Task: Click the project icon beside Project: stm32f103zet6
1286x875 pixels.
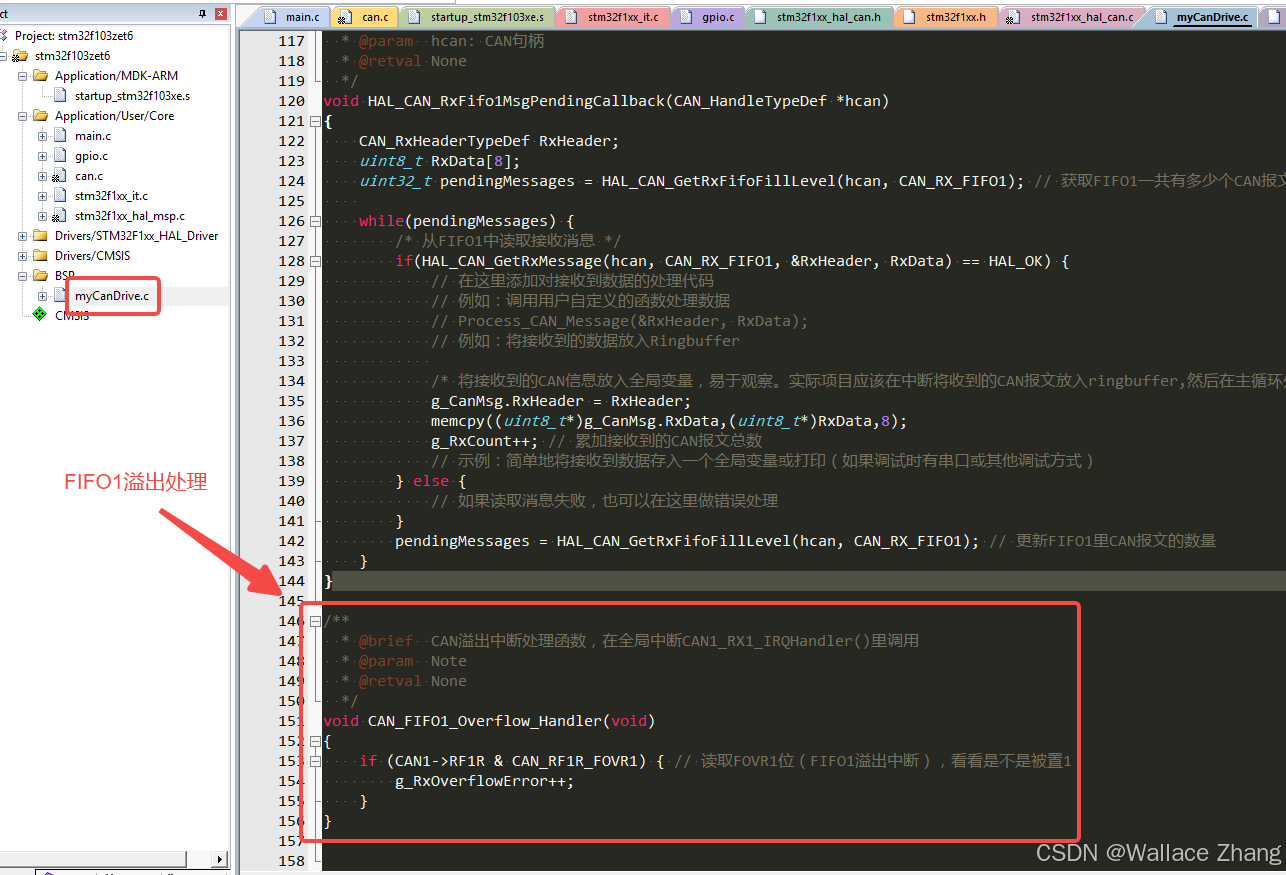Action: pos(5,35)
